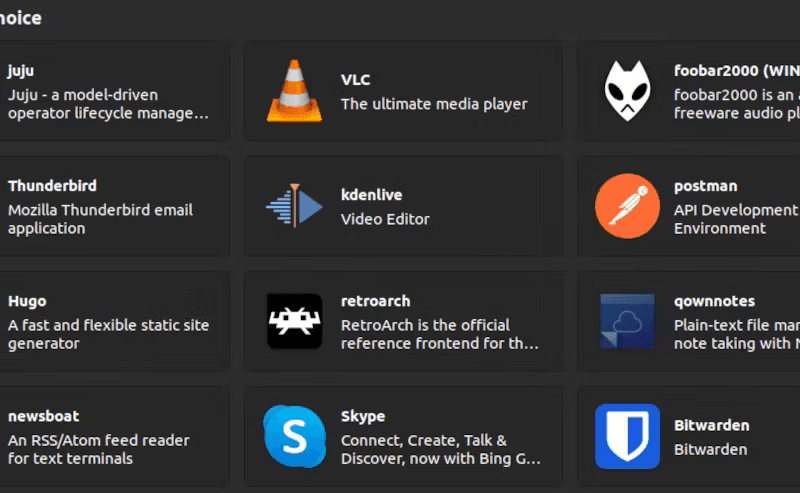This screenshot has height=493, width=800.
Task: Select the Thunderbird app title
Action: click(52, 186)
